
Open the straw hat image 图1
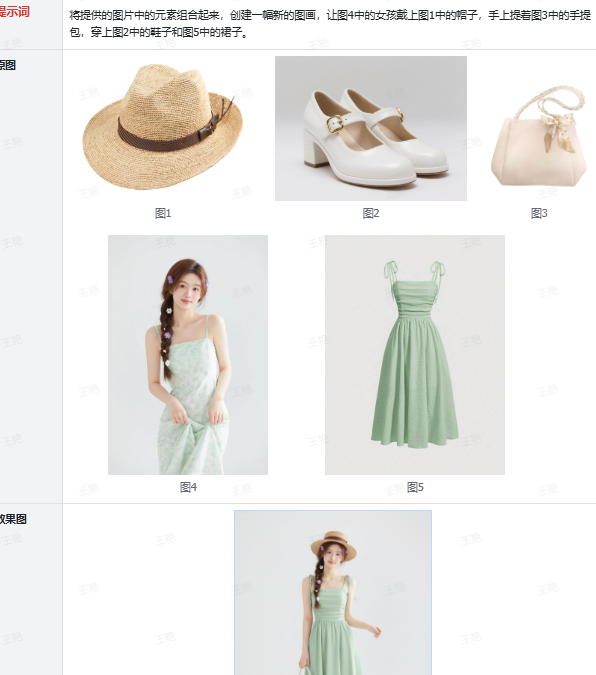(x=163, y=128)
